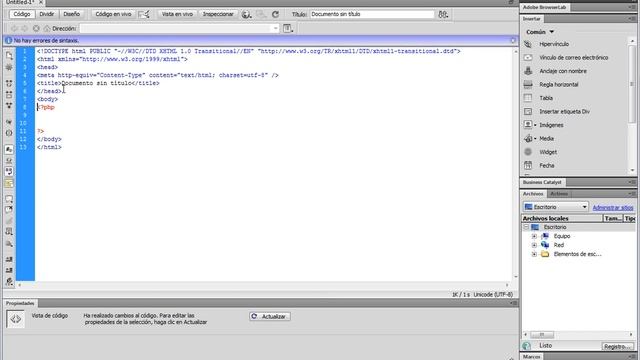The width and height of the screenshot is (640, 360).
Task: Expand the Equipo tree node
Action: [534, 236]
